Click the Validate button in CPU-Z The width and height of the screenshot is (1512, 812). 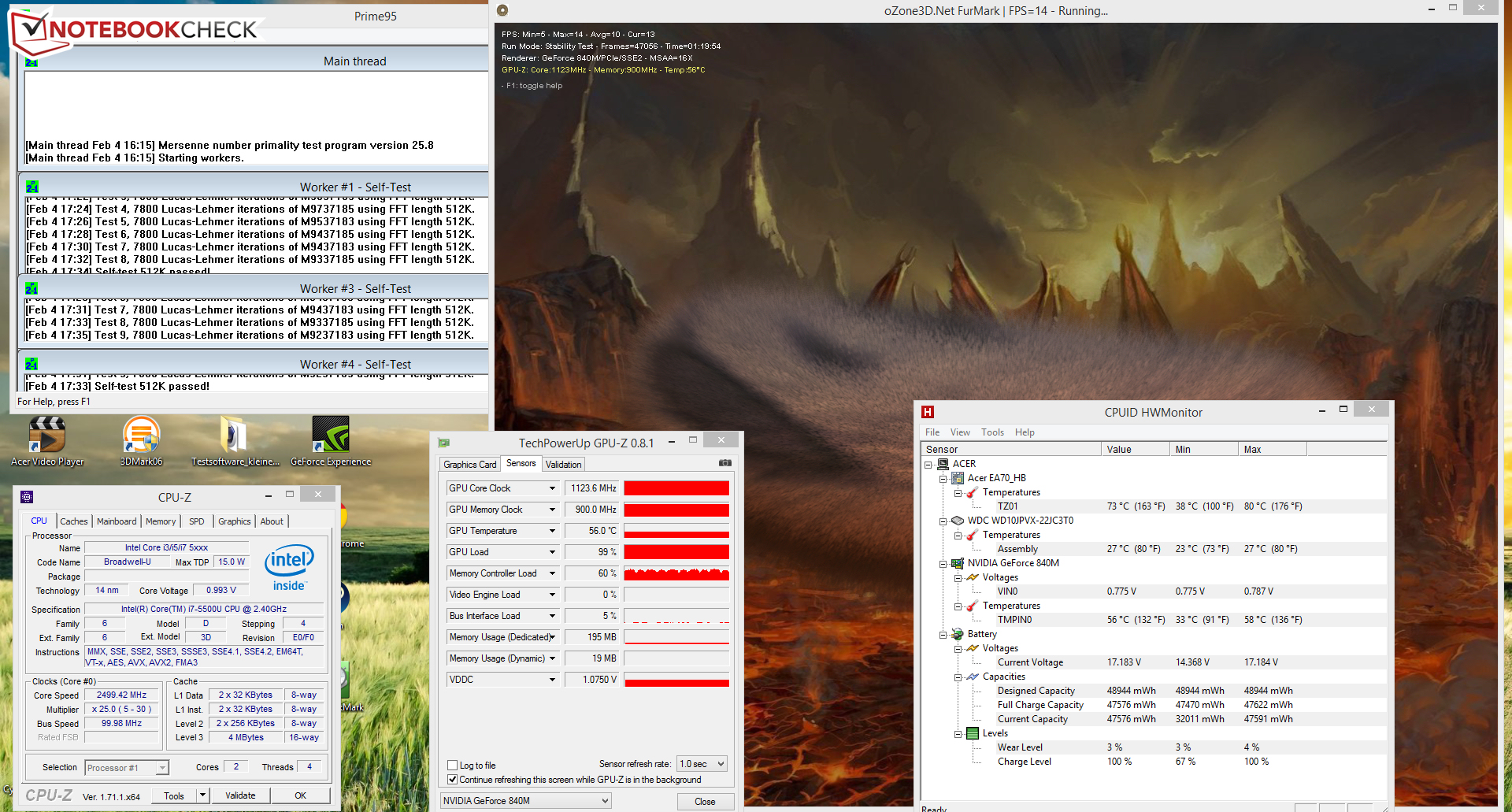[240, 795]
